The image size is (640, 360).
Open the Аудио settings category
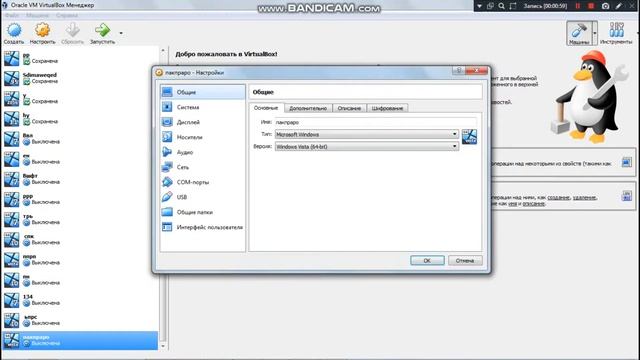click(203, 152)
